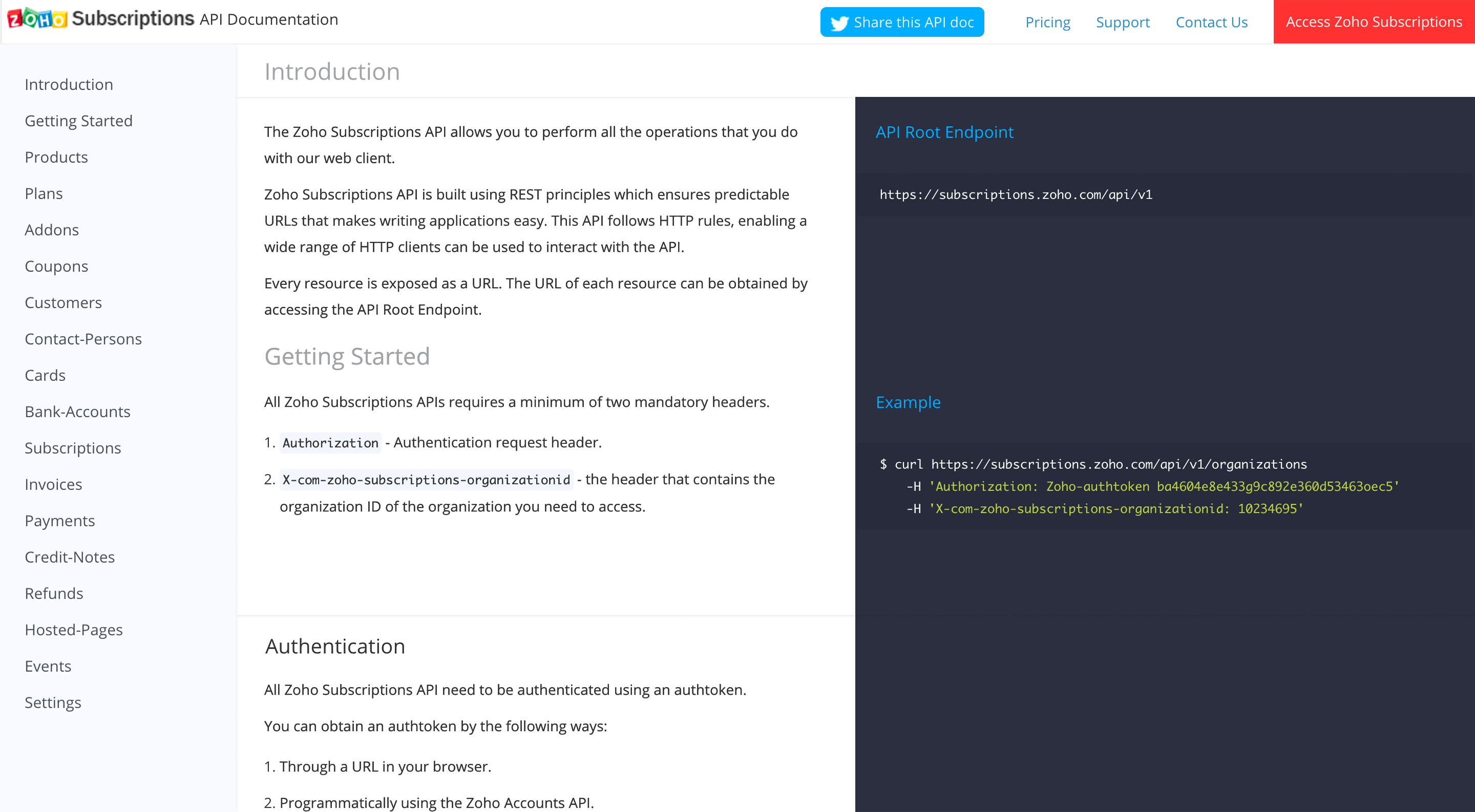Open the Credit-Notes section
Screen dimensions: 1475x812
click(69, 557)
